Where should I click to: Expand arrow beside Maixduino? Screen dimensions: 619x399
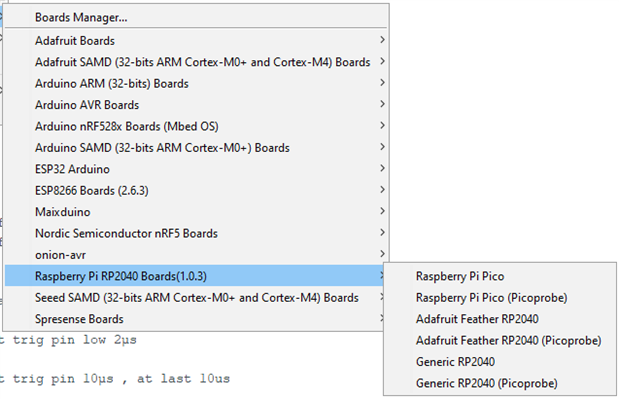point(382,211)
